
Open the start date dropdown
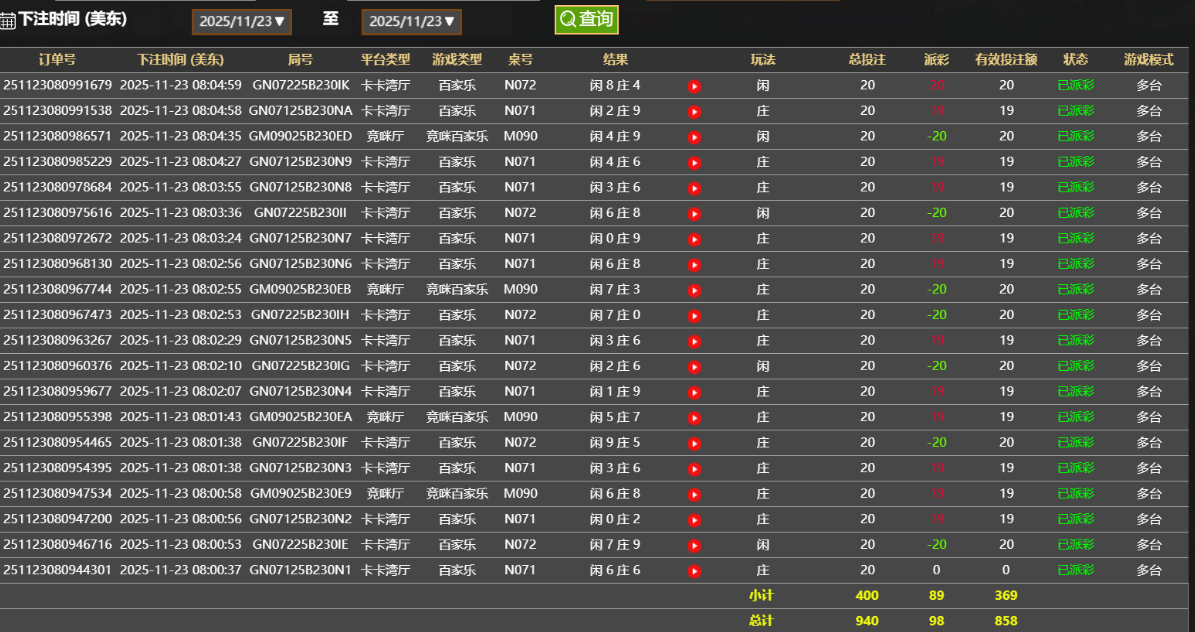click(241, 21)
